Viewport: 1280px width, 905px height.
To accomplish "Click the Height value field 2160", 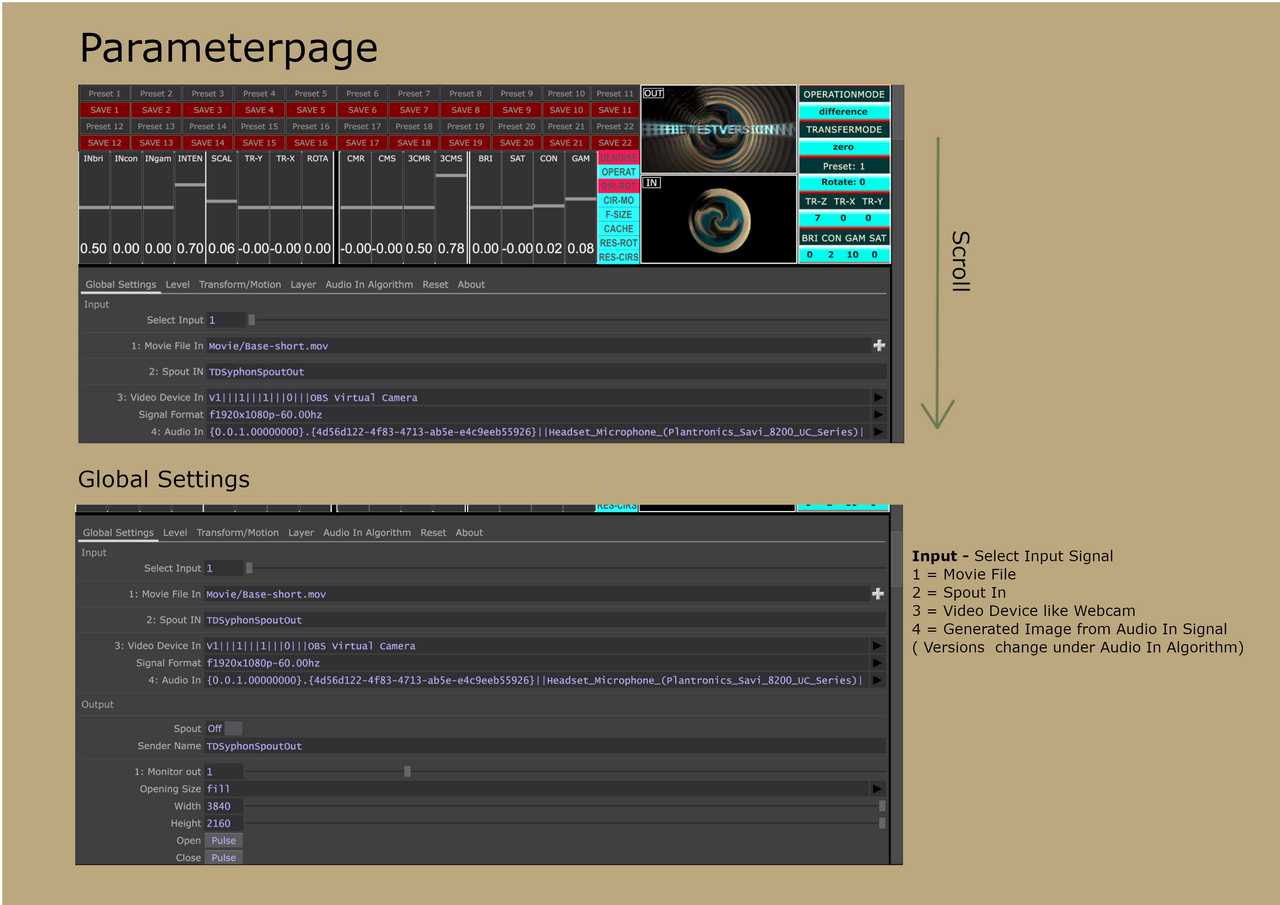I will coord(224,823).
